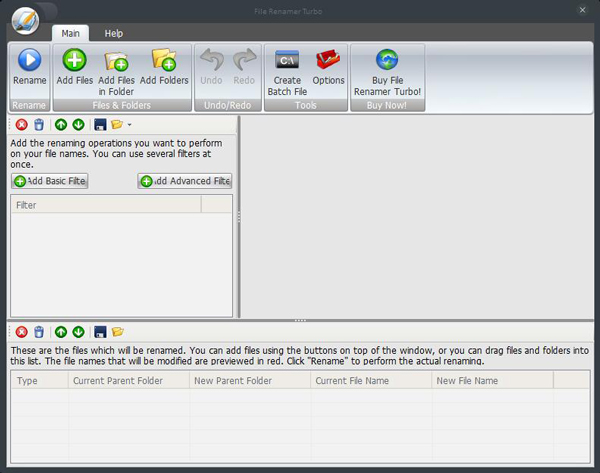This screenshot has width=600, height=473.
Task: Clear filters with trash bin icon
Action: (x=39, y=125)
